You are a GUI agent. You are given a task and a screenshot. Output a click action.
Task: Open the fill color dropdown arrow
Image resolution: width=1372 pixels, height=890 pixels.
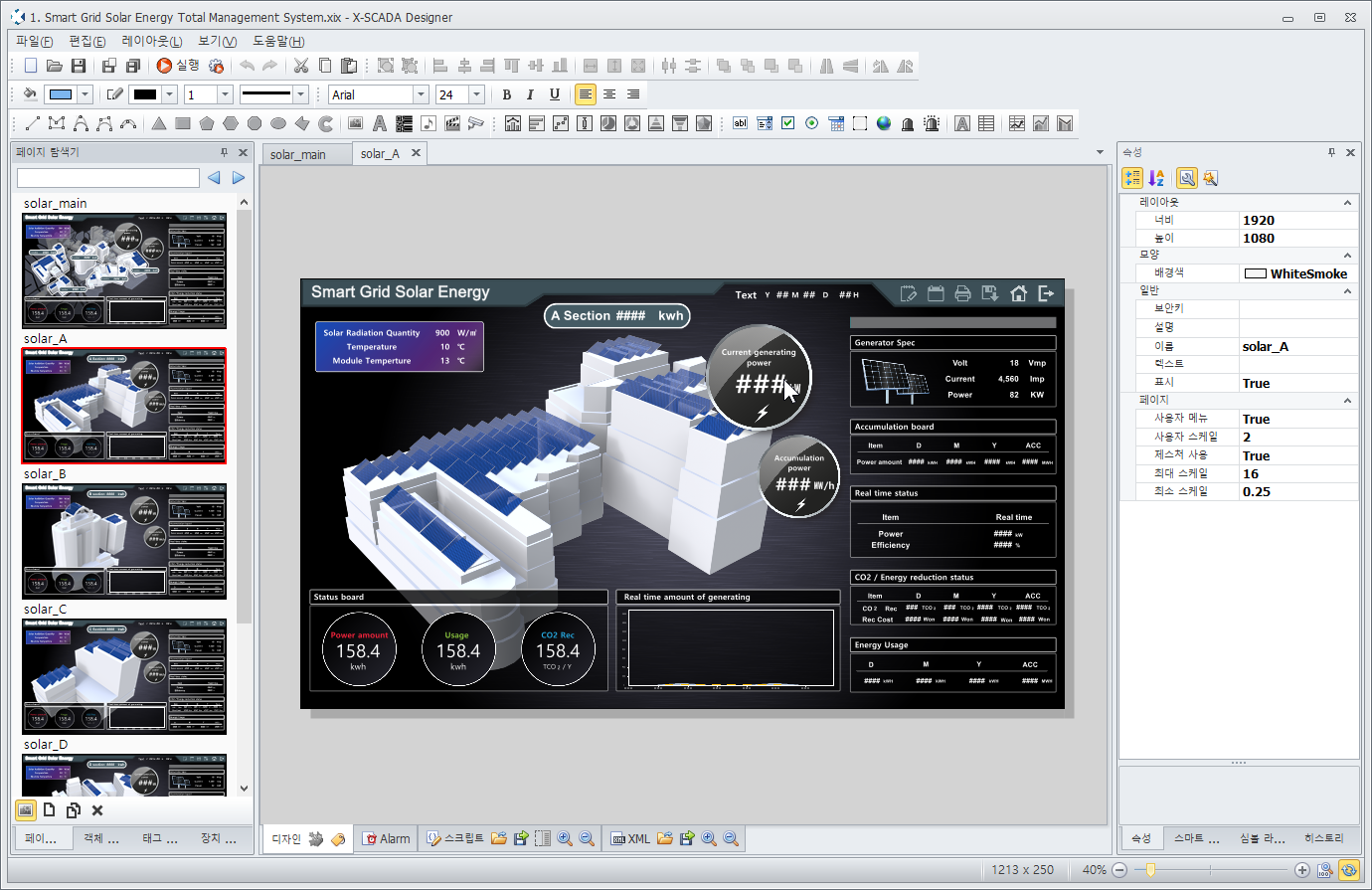(86, 94)
